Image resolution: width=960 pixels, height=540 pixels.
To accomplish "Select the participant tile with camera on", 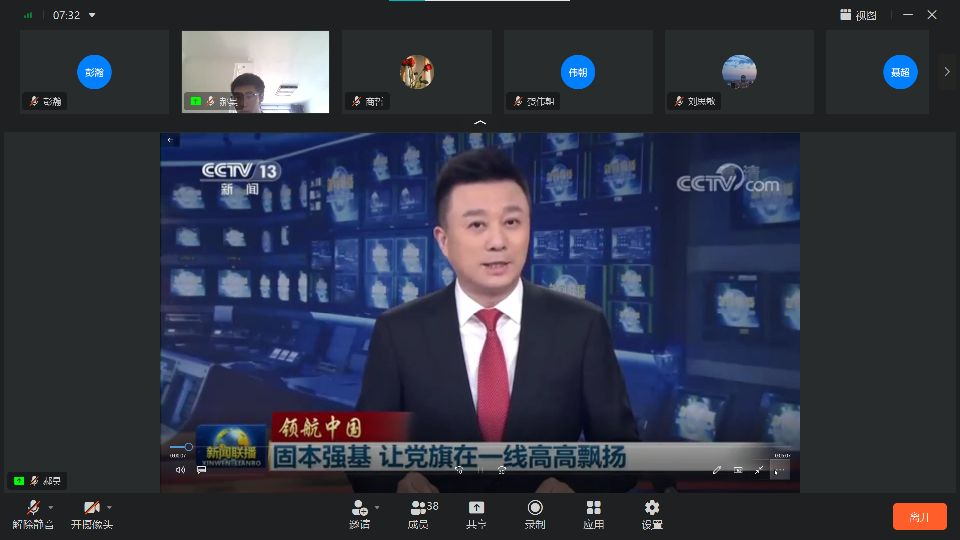I will coord(255,71).
